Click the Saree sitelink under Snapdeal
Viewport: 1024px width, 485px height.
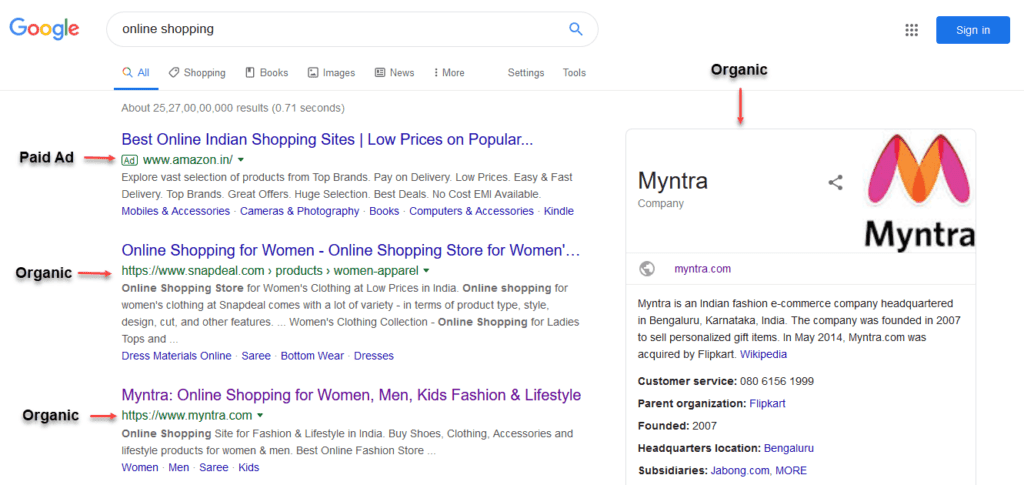256,356
